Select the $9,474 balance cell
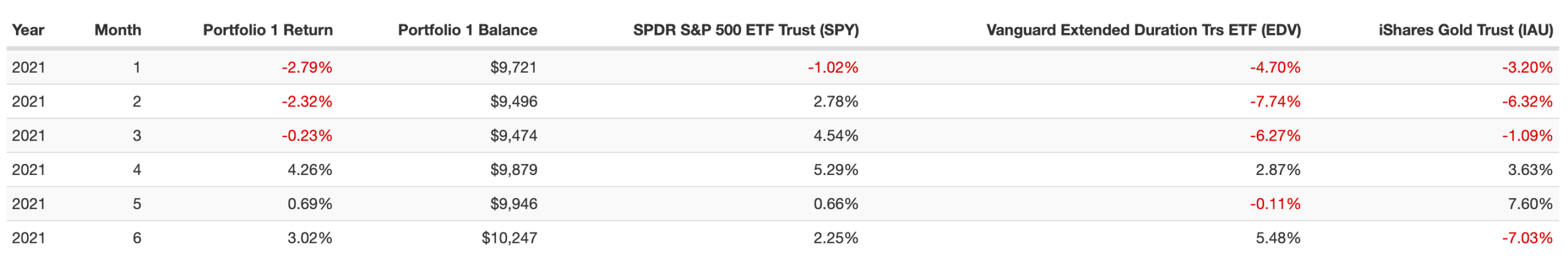Image resolution: width=1568 pixels, height=263 pixels. coord(513,136)
